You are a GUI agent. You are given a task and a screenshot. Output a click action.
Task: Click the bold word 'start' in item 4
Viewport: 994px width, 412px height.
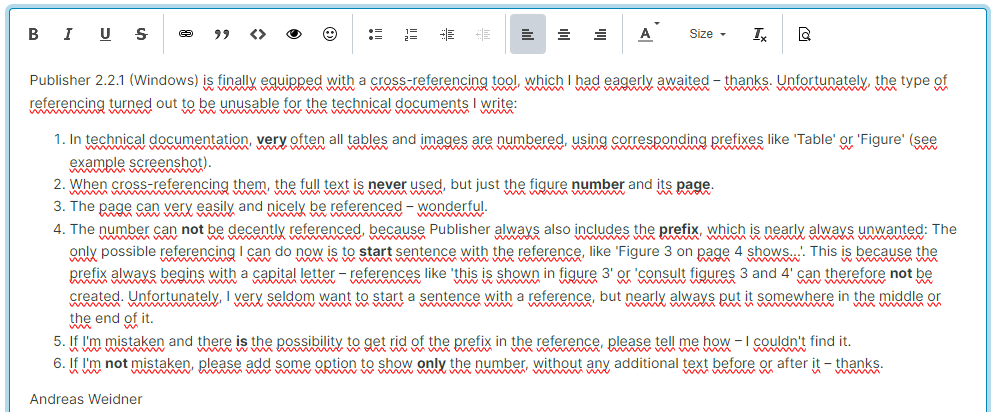[x=376, y=252]
